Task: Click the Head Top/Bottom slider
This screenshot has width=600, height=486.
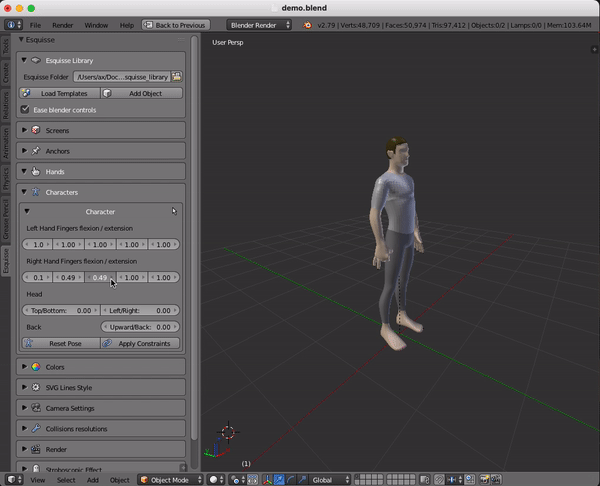Action: tap(61, 310)
